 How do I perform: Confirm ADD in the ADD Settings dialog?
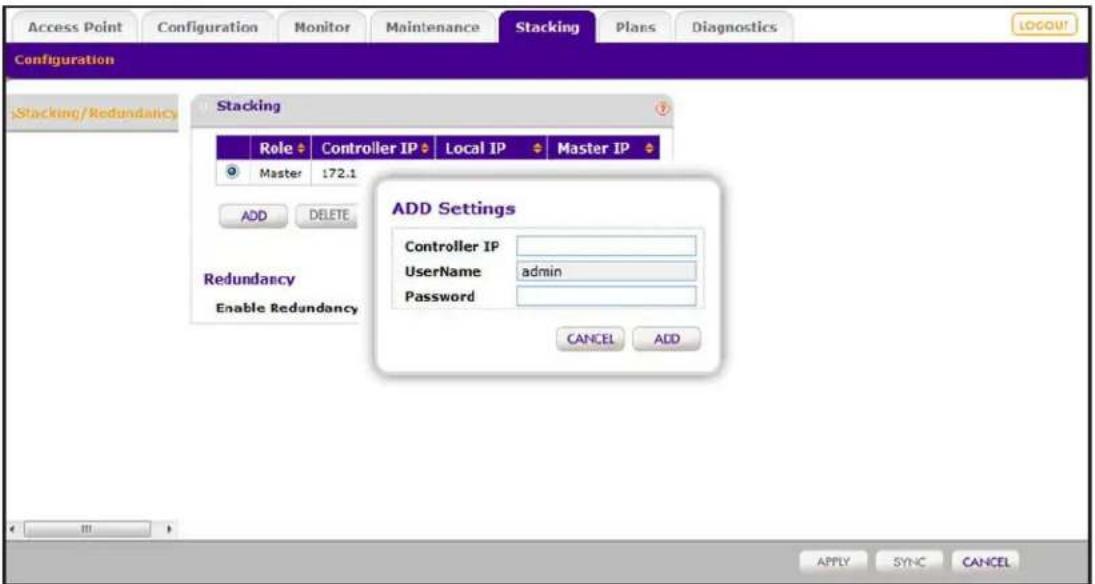(x=666, y=340)
